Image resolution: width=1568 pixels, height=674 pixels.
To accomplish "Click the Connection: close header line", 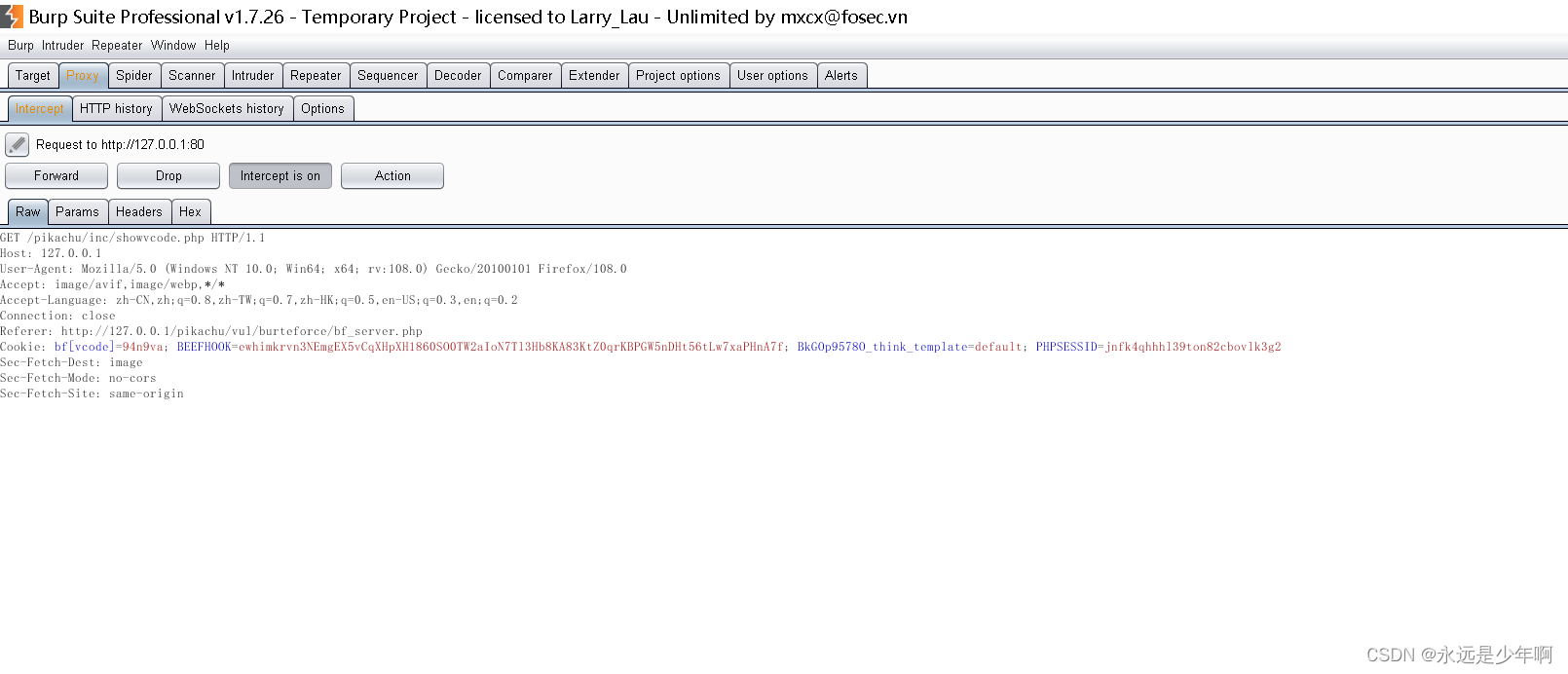I will click(57, 316).
